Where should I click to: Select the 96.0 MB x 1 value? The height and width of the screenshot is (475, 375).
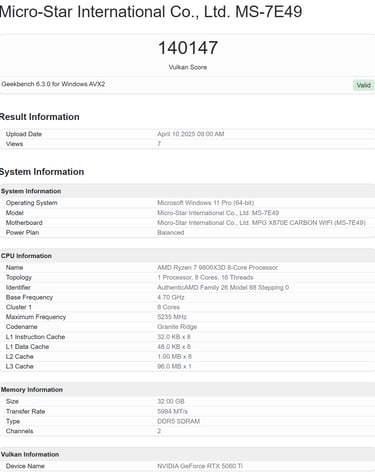[174, 366]
